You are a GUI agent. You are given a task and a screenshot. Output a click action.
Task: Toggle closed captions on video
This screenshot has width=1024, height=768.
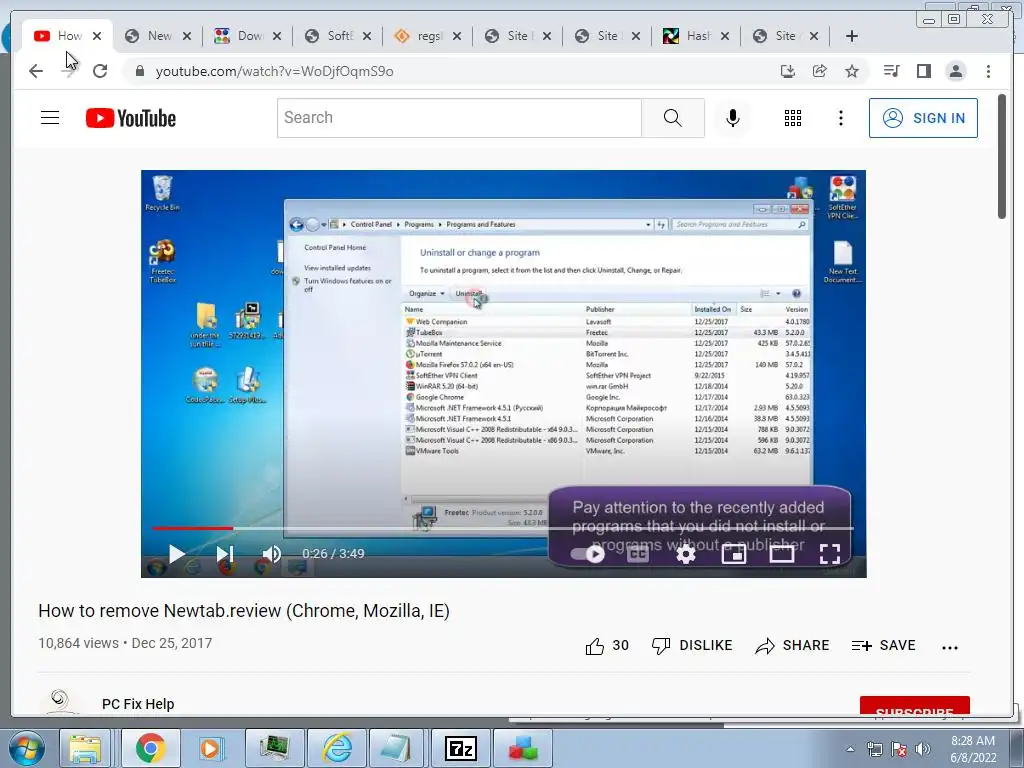tap(637, 554)
